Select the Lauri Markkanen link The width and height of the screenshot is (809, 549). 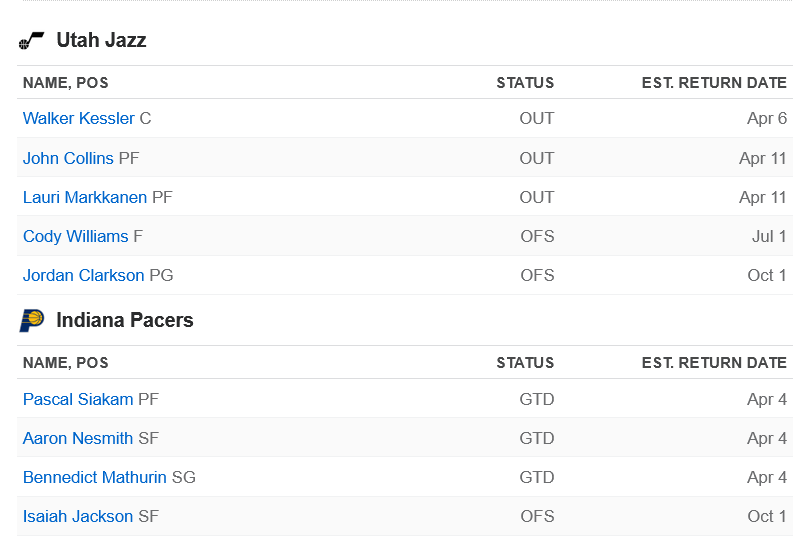(x=85, y=197)
